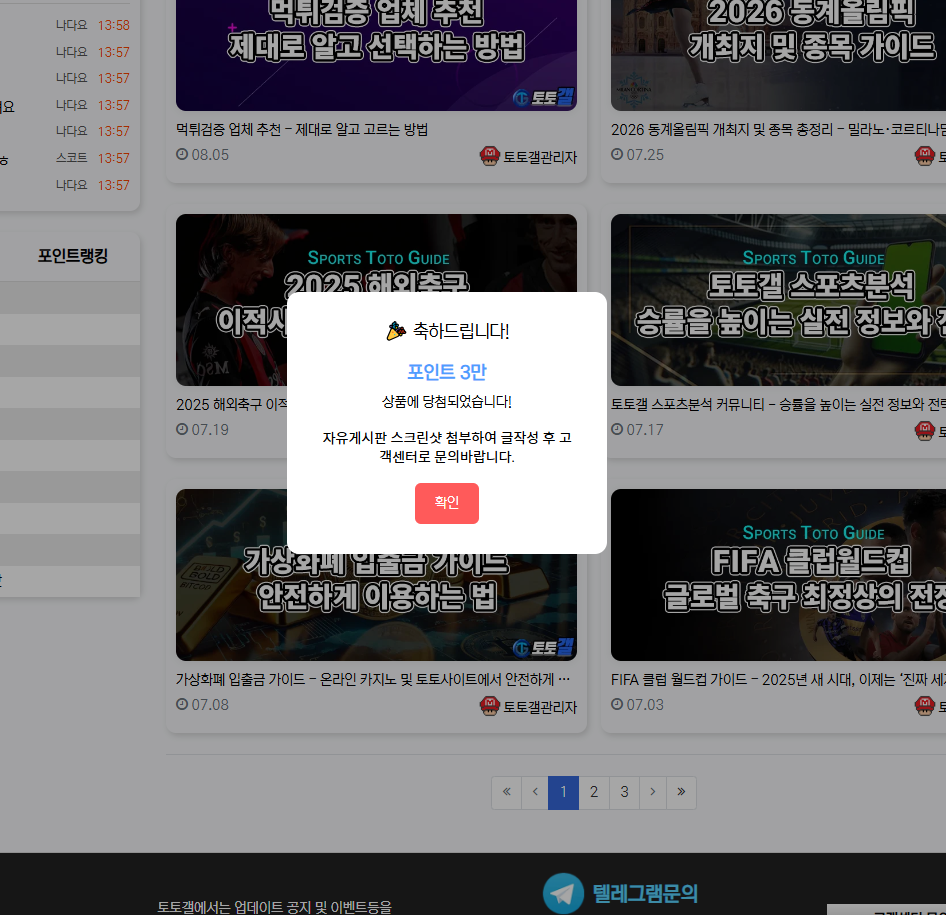This screenshot has height=915, width=946.
Task: Select pagination page 3
Action: click(x=624, y=792)
